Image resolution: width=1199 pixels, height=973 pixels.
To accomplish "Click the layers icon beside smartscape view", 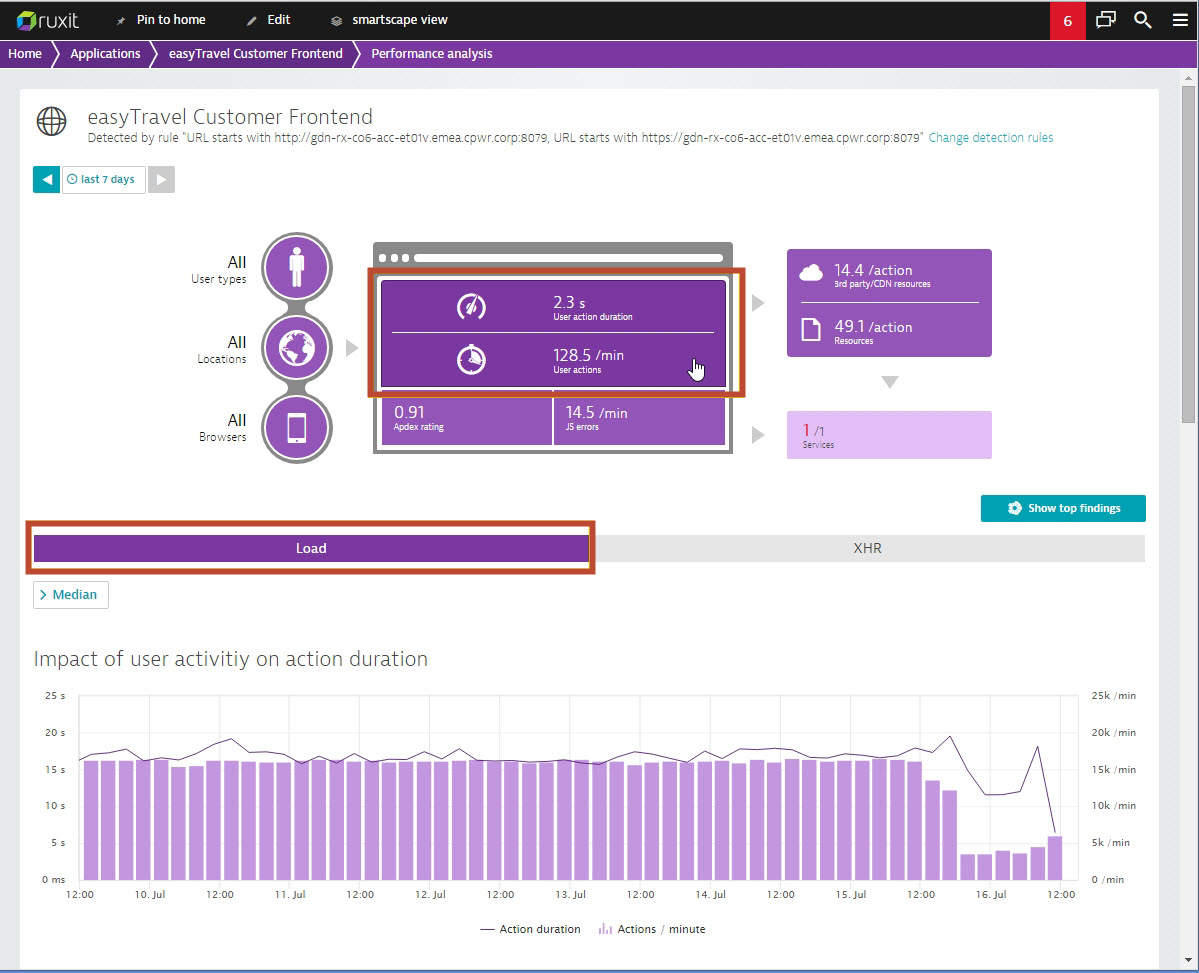I will (x=336, y=21).
